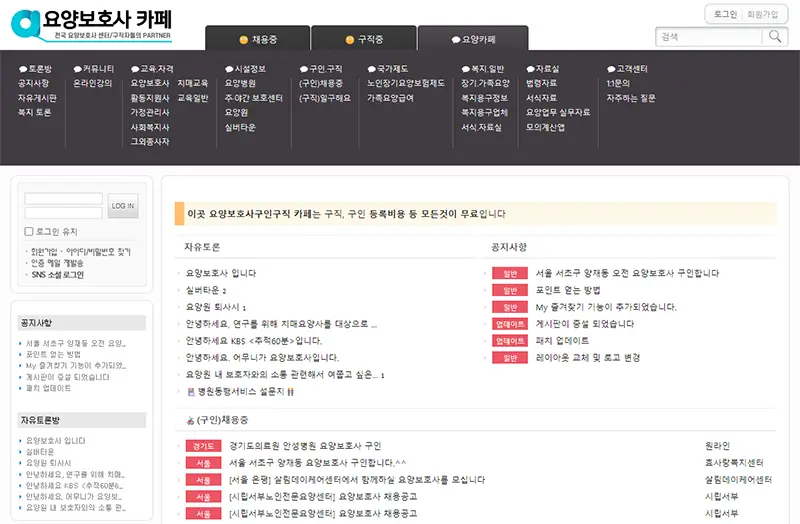The width and height of the screenshot is (800, 524).
Task: Open listing 경기도의료원 안성병원 요양보호사 구인
Action: click(x=305, y=446)
